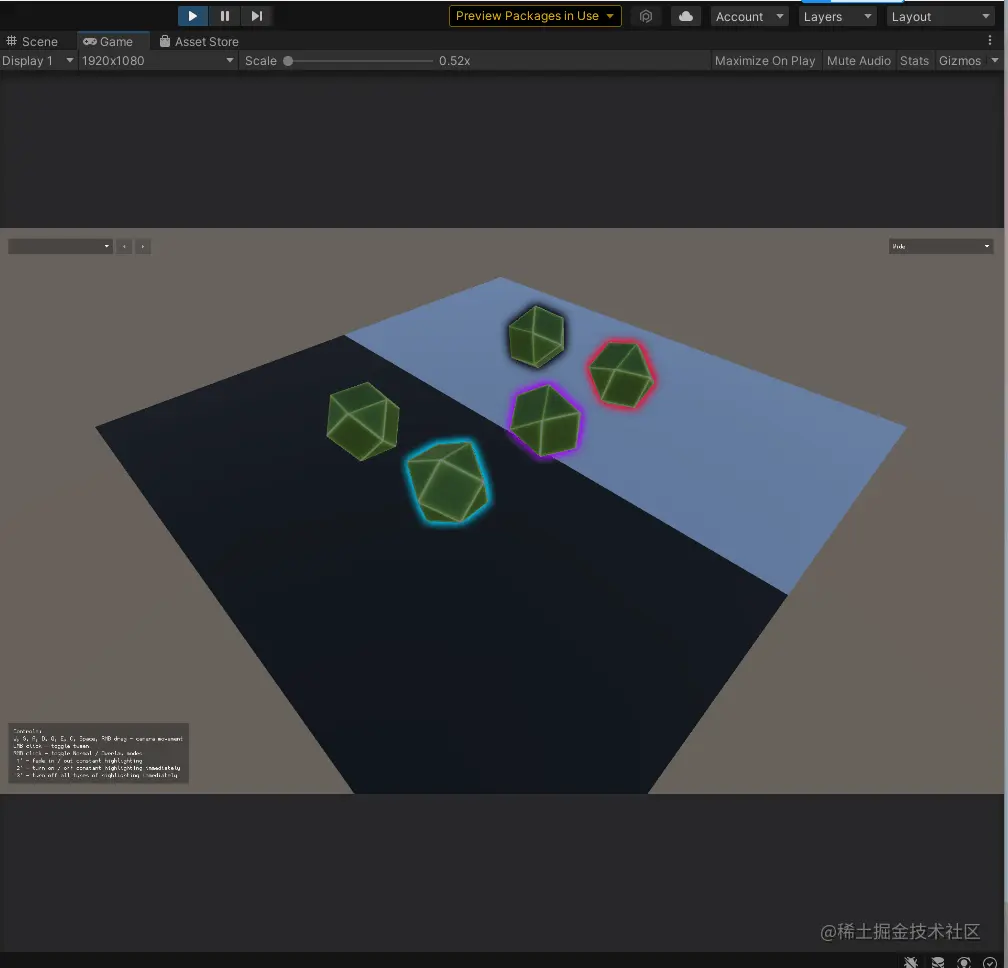Switch to the Asset Store tab
1008x968 pixels.
[199, 42]
